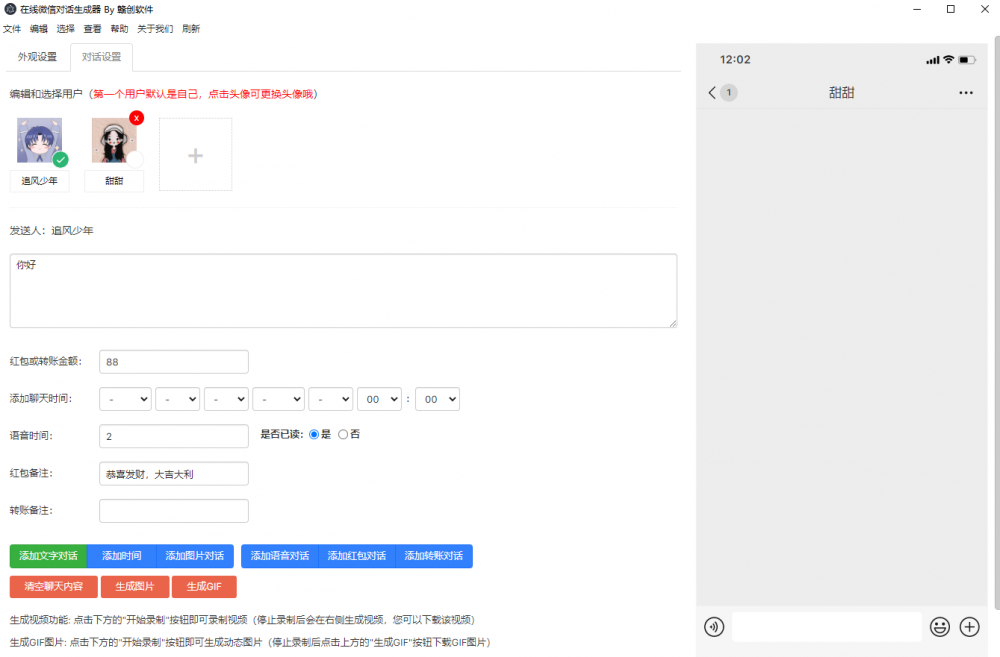Click the 甜甜 chat title in phone header
1000x657 pixels.
click(x=841, y=93)
